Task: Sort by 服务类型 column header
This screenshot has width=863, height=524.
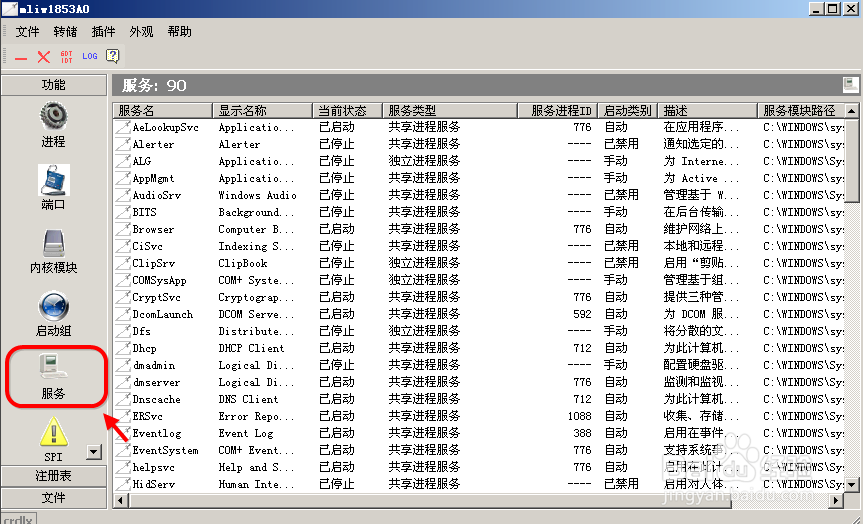Action: (450, 111)
